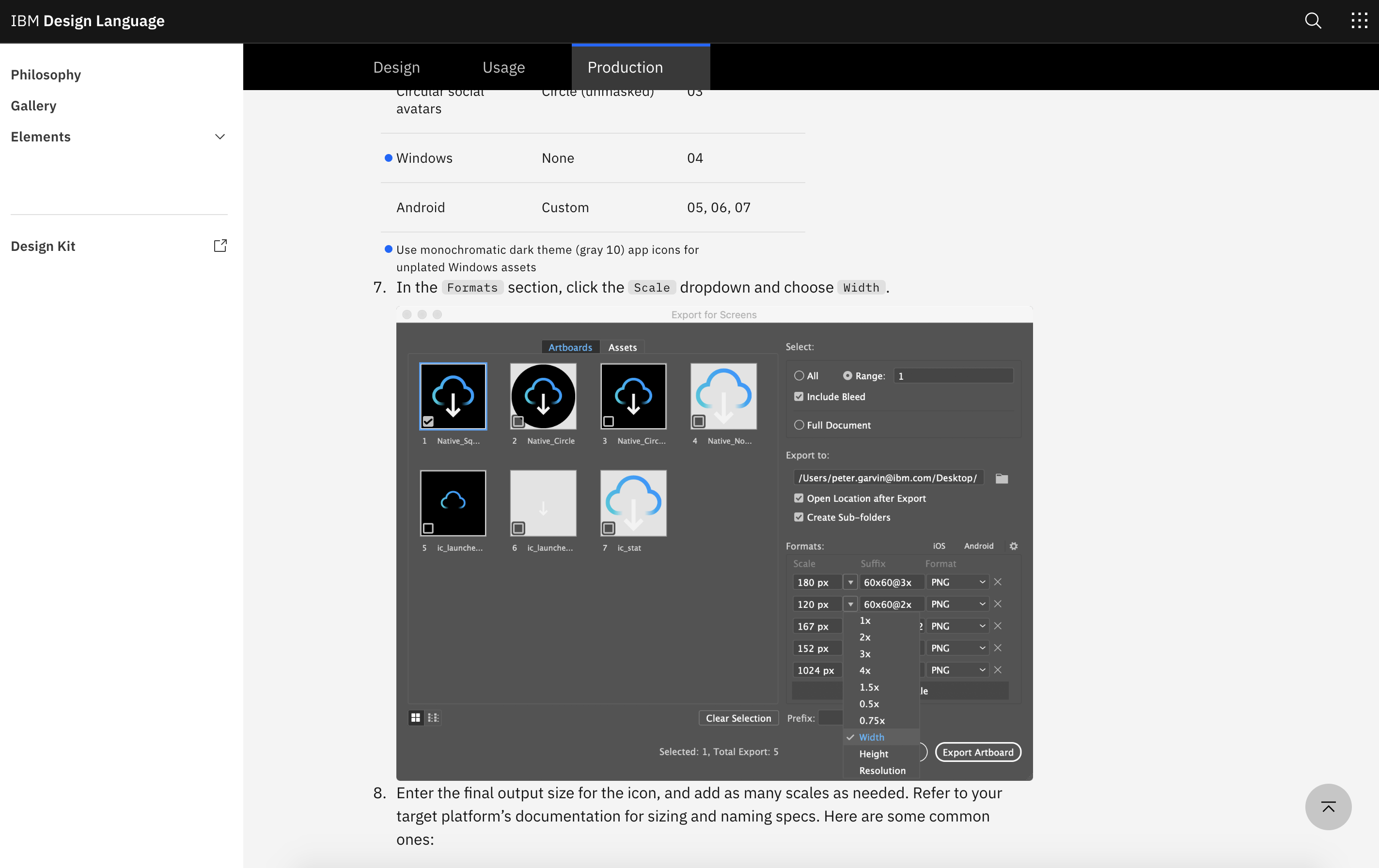This screenshot has height=868, width=1379.
Task: Select artboard 5 ic_launche... thumbnail
Action: tap(453, 503)
